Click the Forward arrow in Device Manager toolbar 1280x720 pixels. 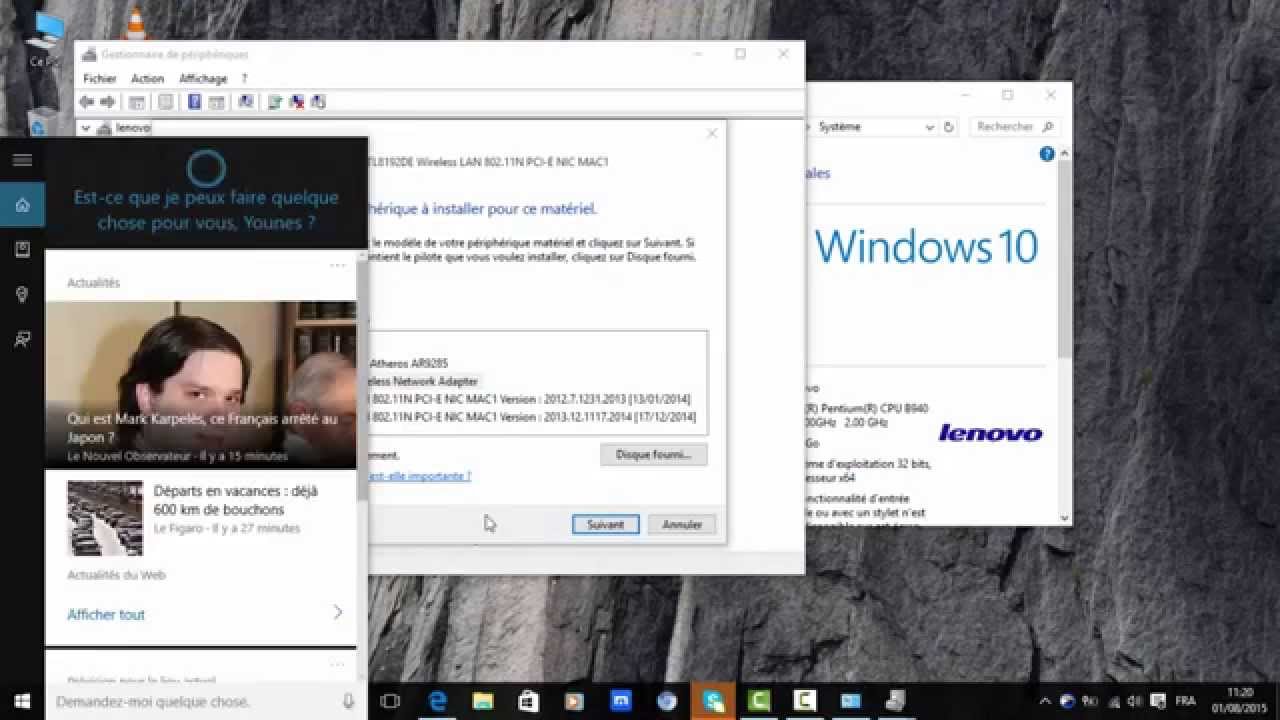point(108,102)
